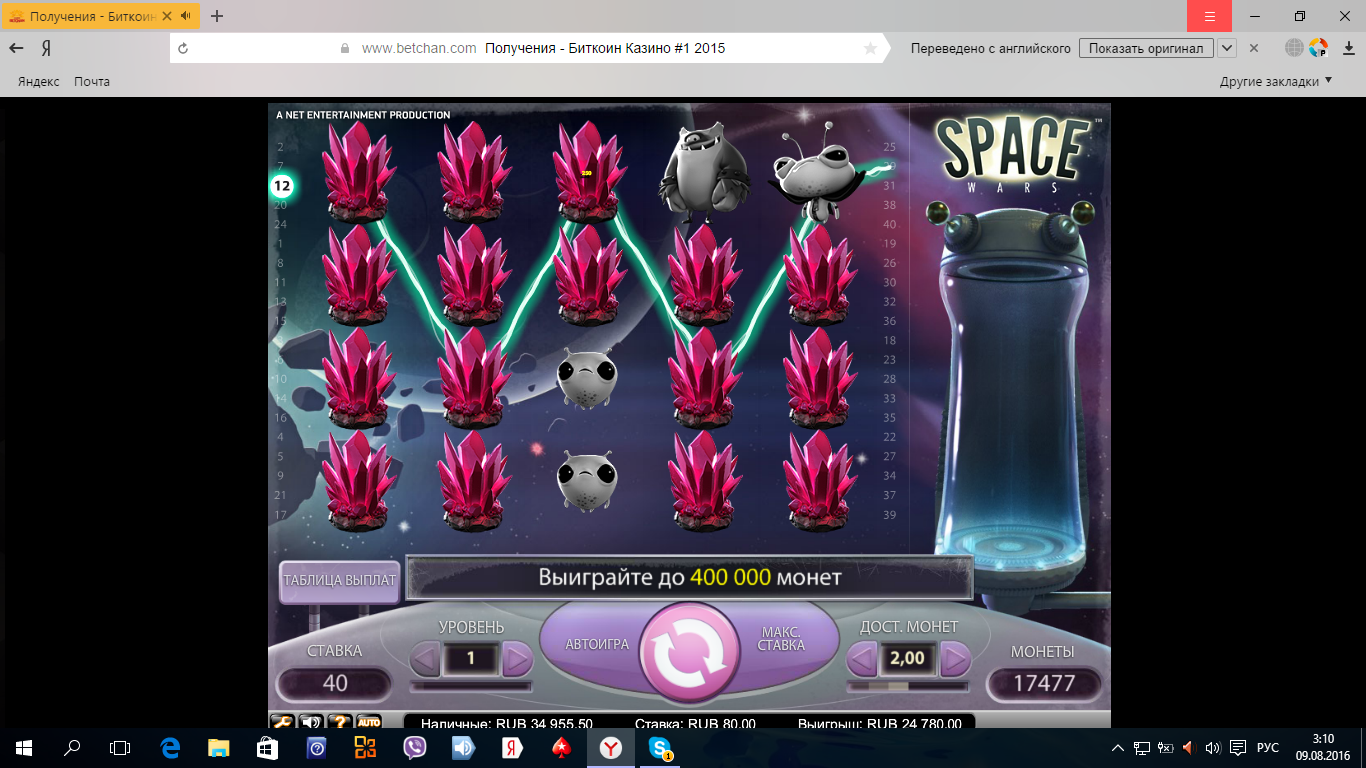Open Viber from the taskbar
This screenshot has width=1366, height=768.
415,747
